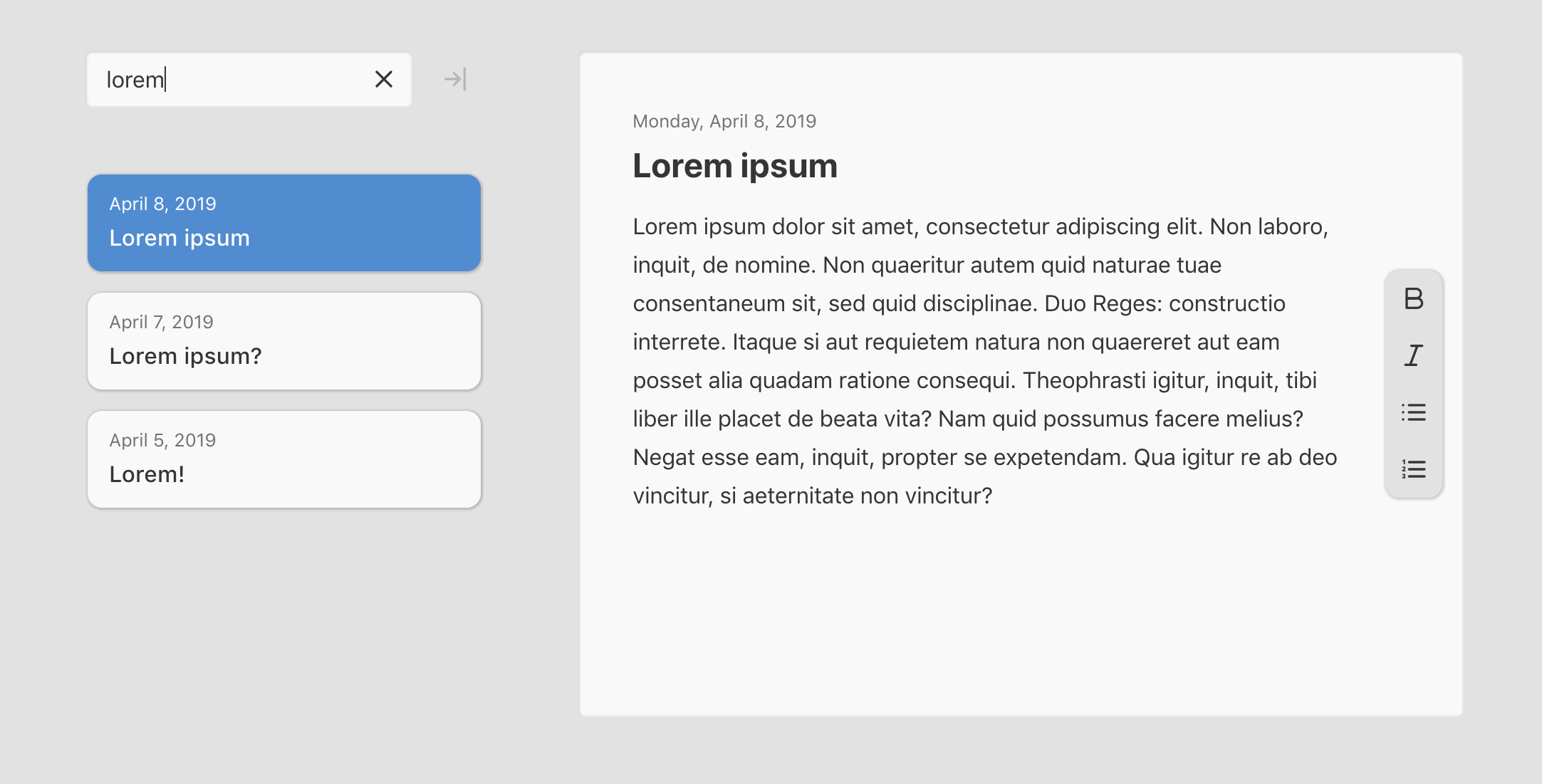Open the "Lorem!" entry title
The width and height of the screenshot is (1542, 784).
[x=147, y=474]
